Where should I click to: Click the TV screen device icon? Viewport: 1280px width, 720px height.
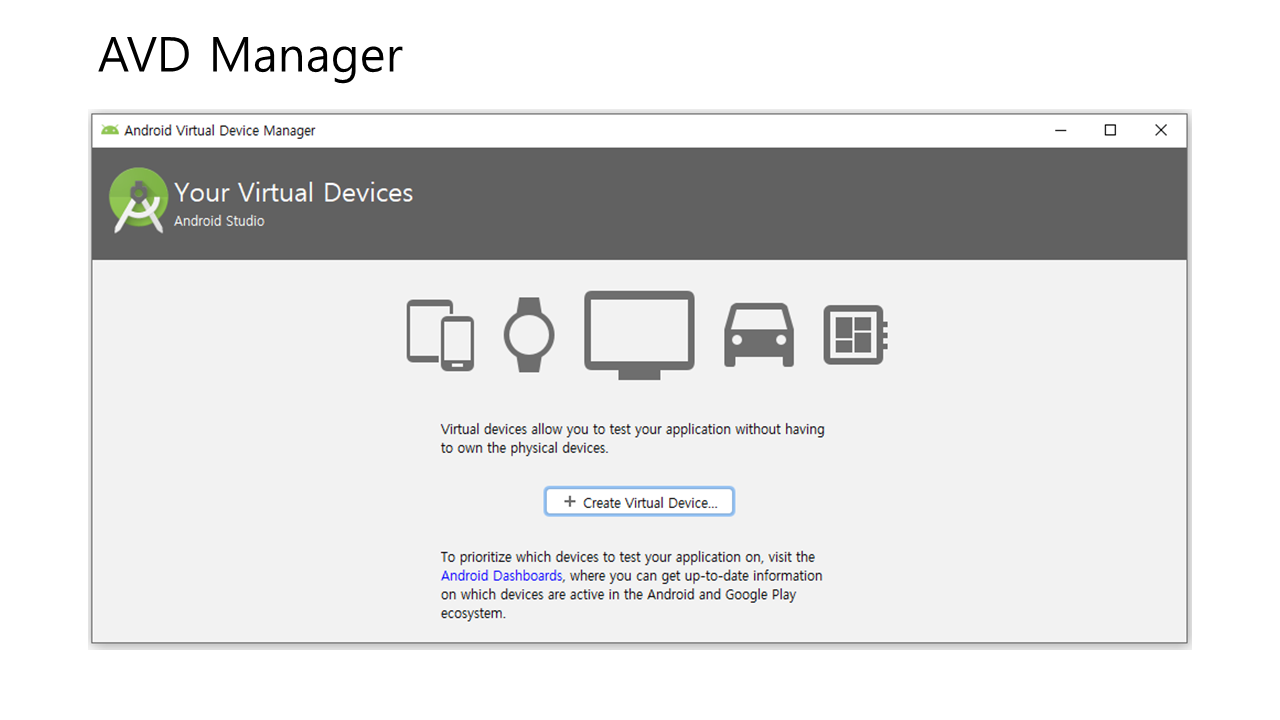click(639, 335)
